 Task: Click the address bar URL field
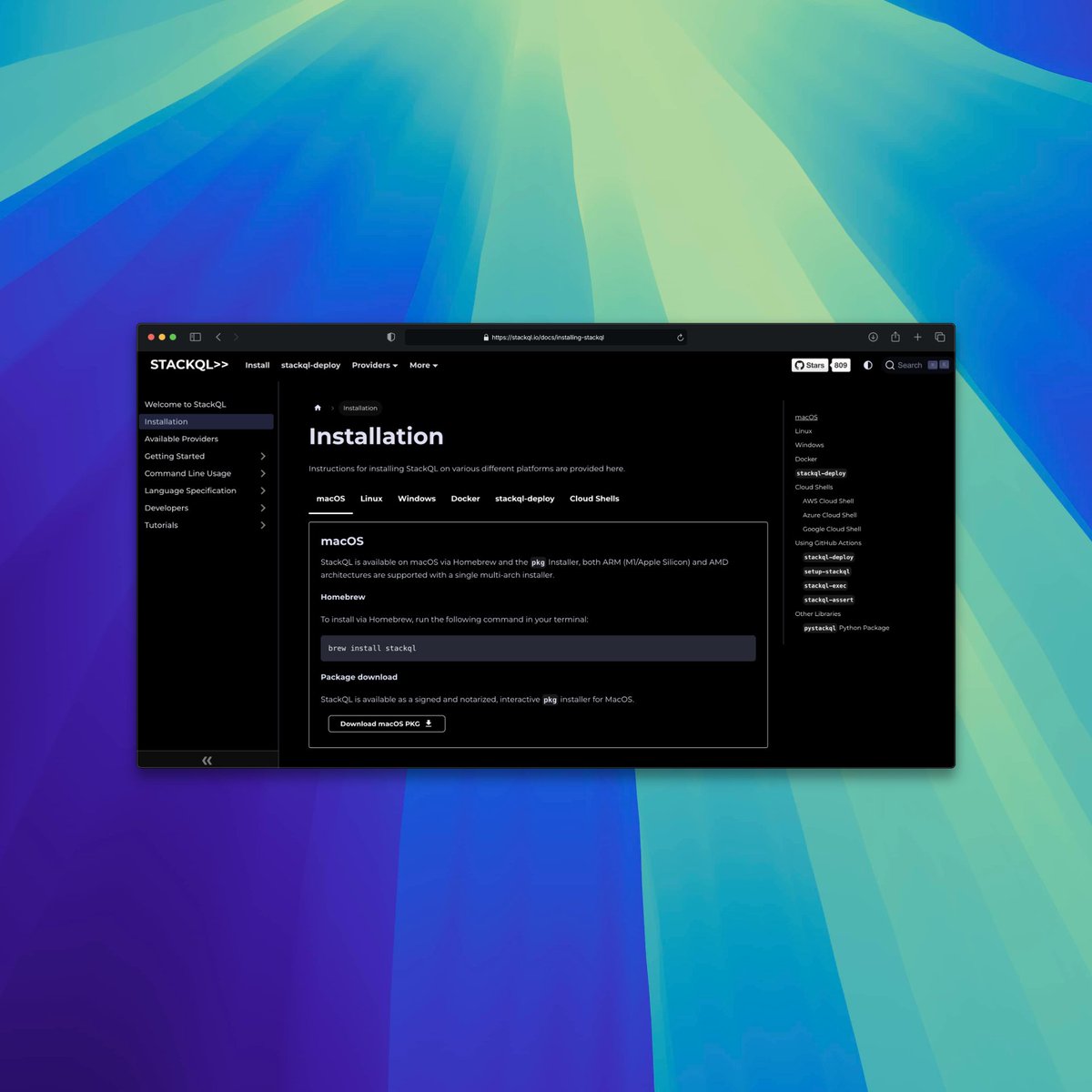point(546,338)
